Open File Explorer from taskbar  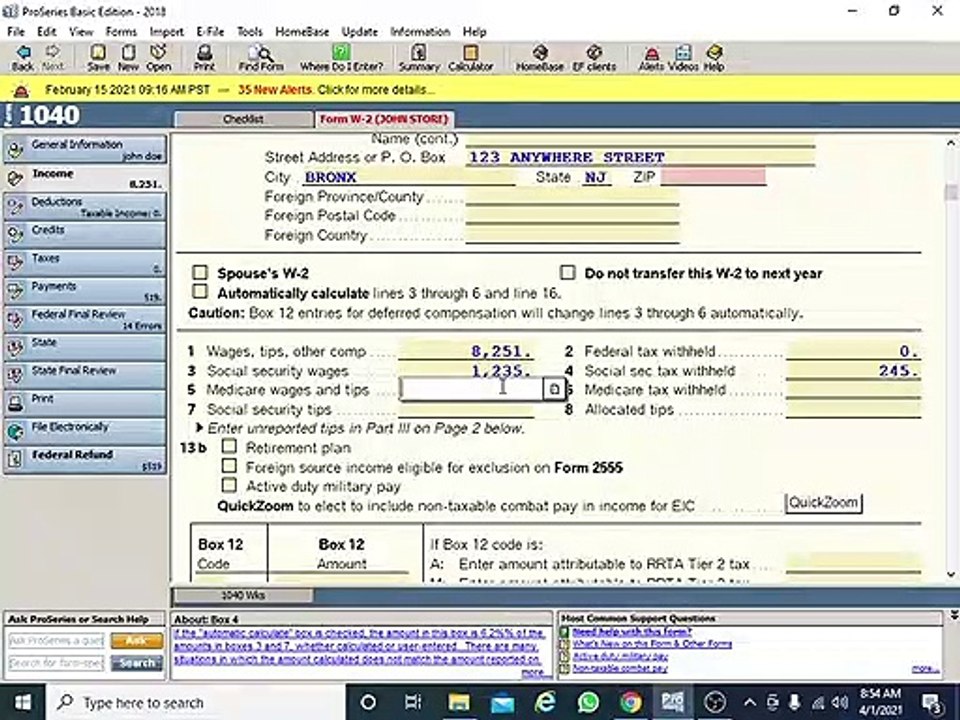(458, 702)
